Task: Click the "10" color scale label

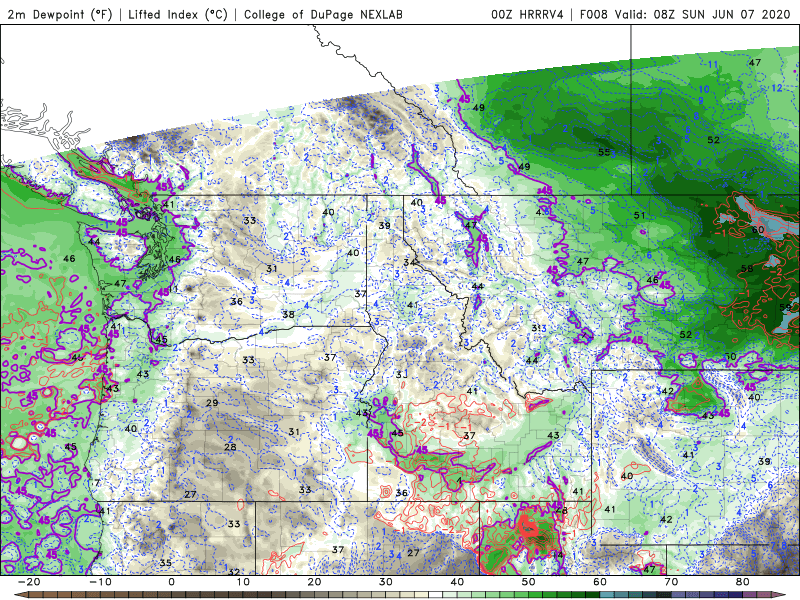Action: pos(243,582)
